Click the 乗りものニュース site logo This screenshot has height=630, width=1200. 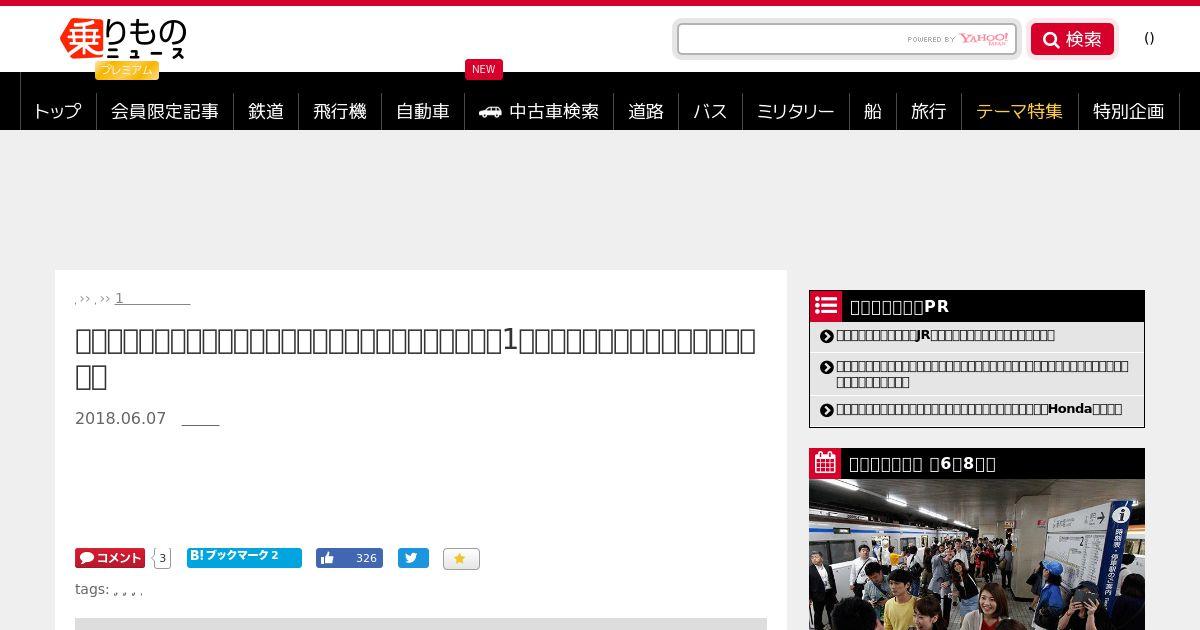point(123,40)
